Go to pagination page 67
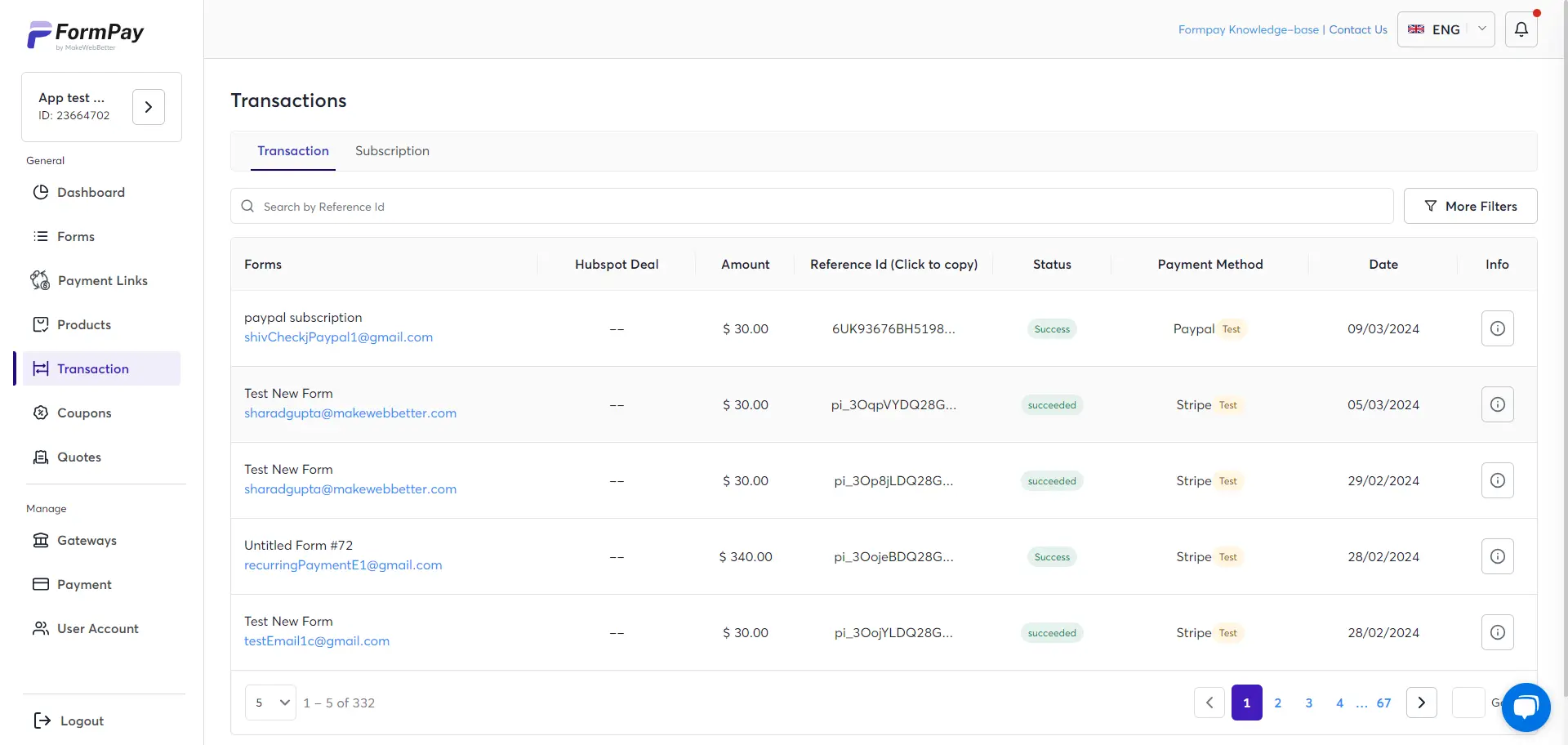This screenshot has width=1568, height=745. coord(1383,702)
